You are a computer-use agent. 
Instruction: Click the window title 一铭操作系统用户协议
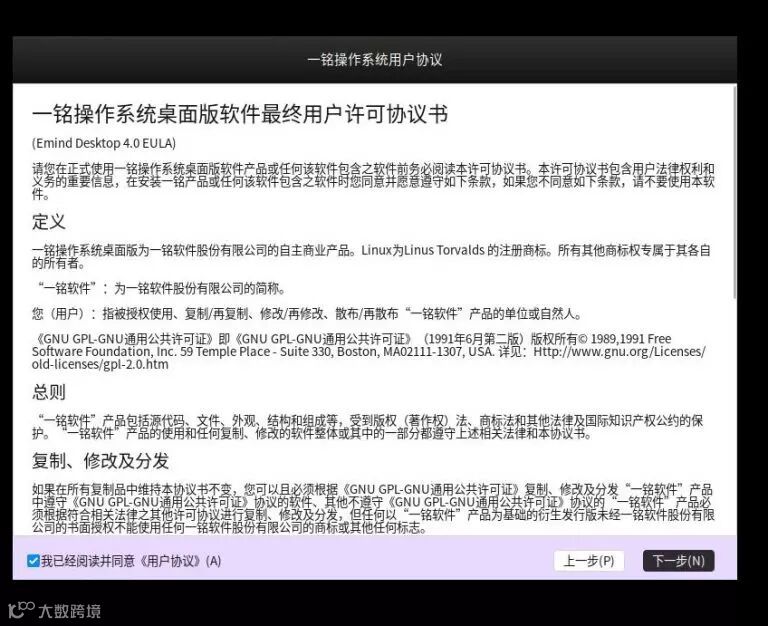pos(375,60)
